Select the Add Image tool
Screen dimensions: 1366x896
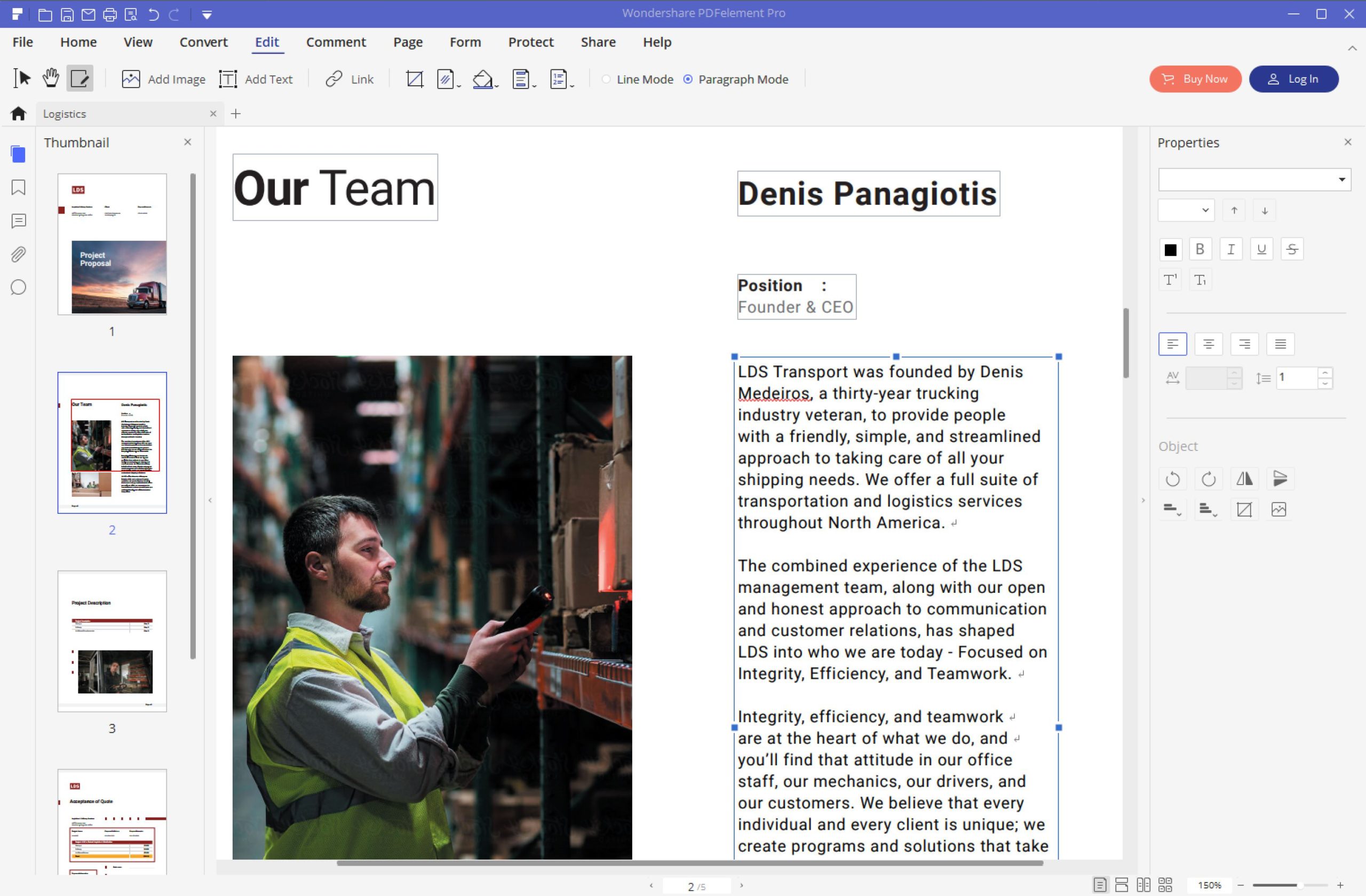click(x=163, y=78)
